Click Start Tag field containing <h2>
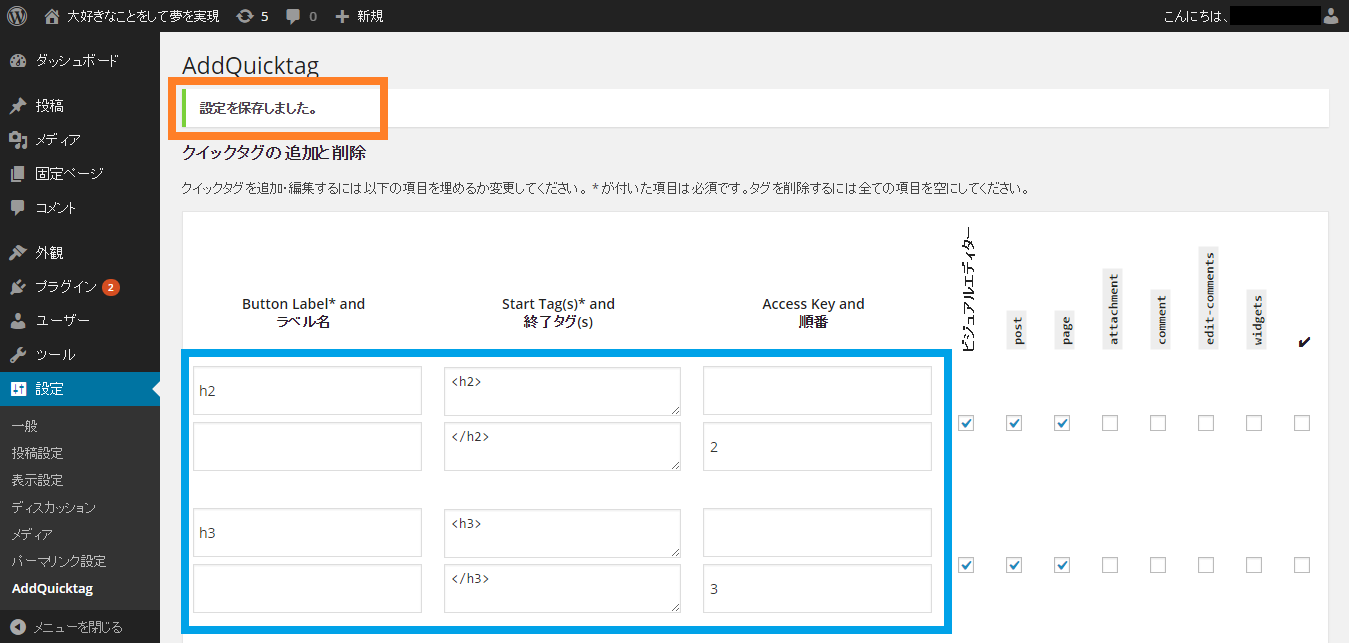The width and height of the screenshot is (1349, 643). point(562,391)
